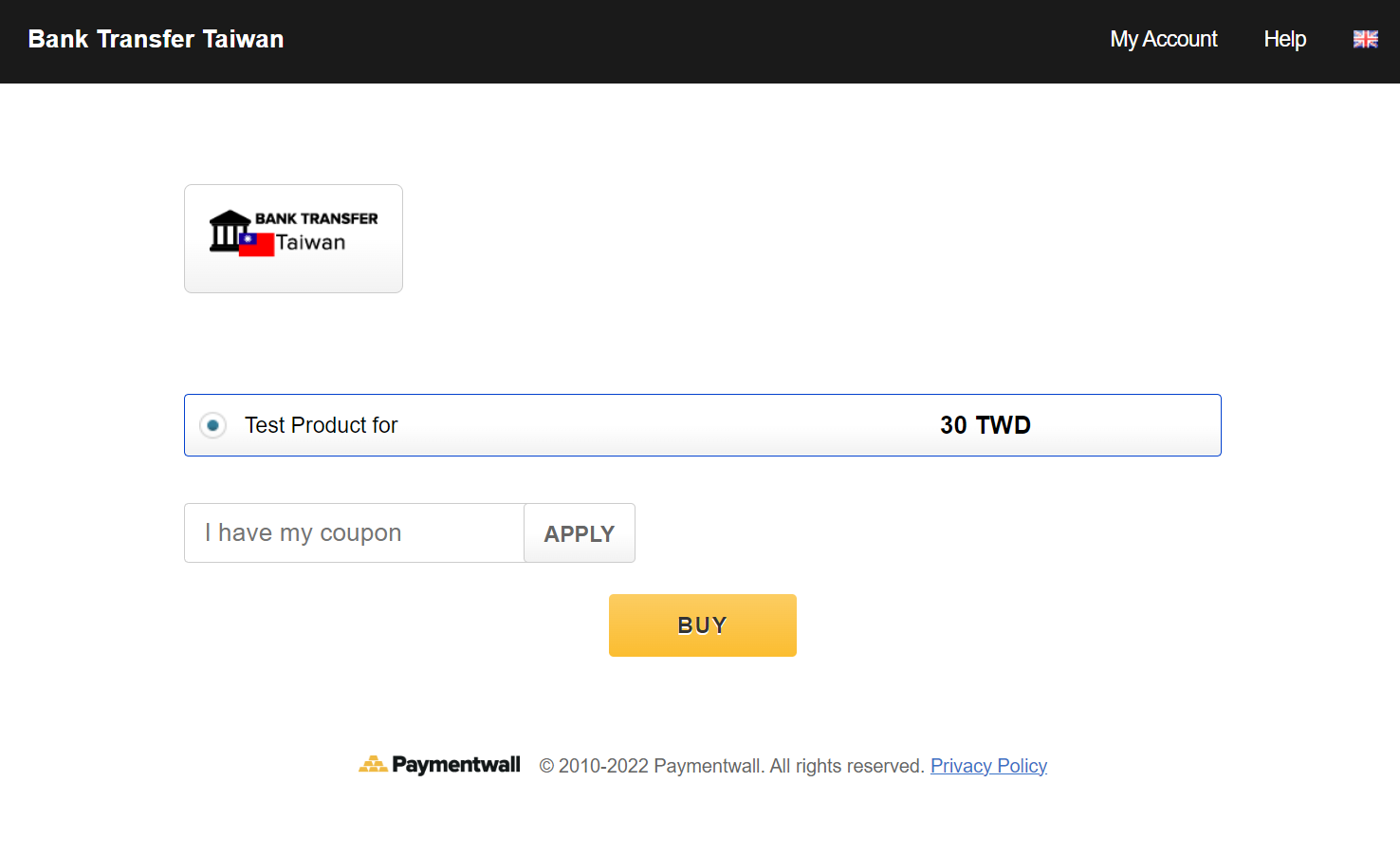This screenshot has height=857, width=1400.
Task: Click the Paymentwall wordmark in the footer
Action: 456,765
